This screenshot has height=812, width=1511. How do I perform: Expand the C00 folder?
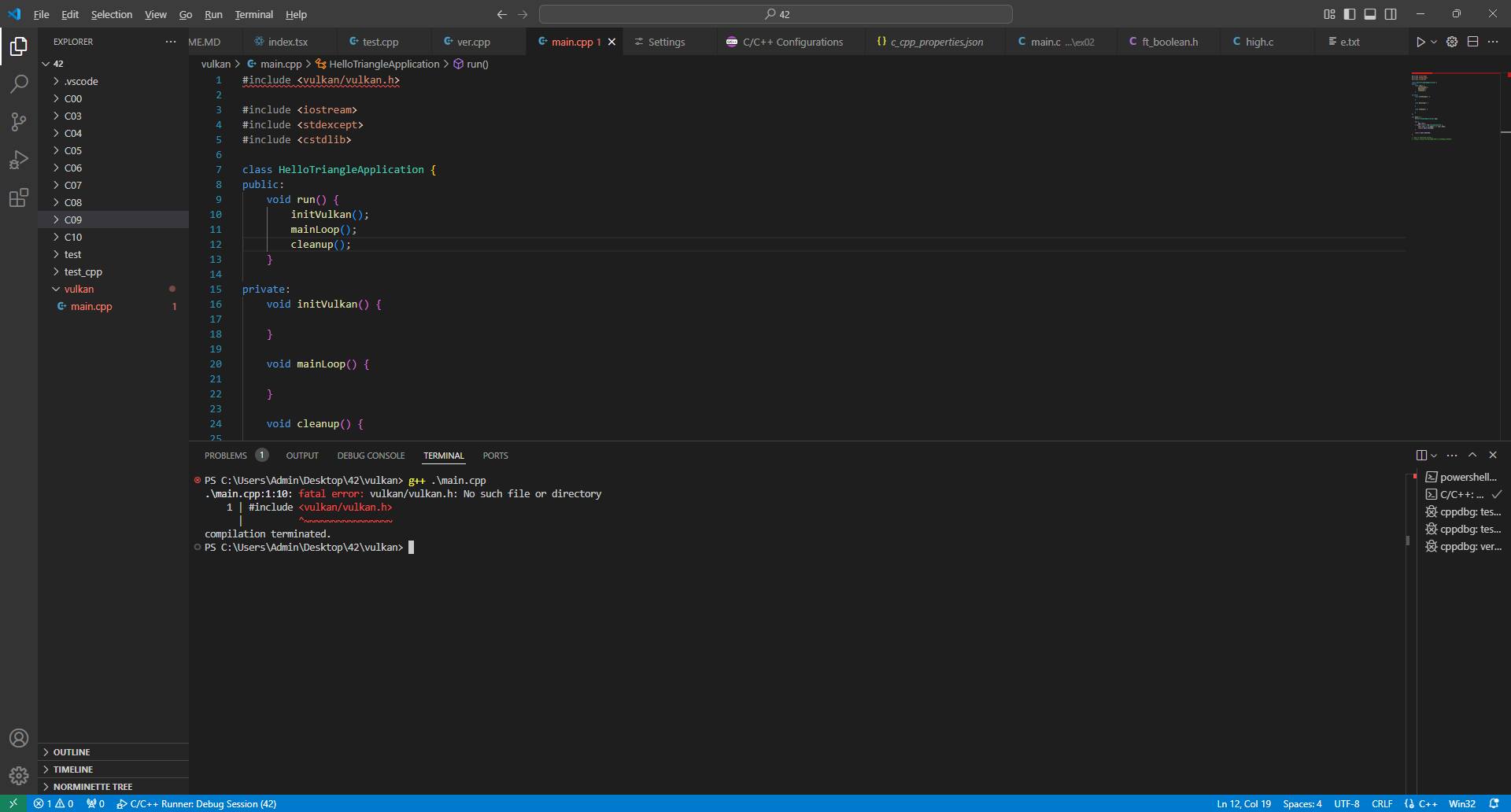113,98
